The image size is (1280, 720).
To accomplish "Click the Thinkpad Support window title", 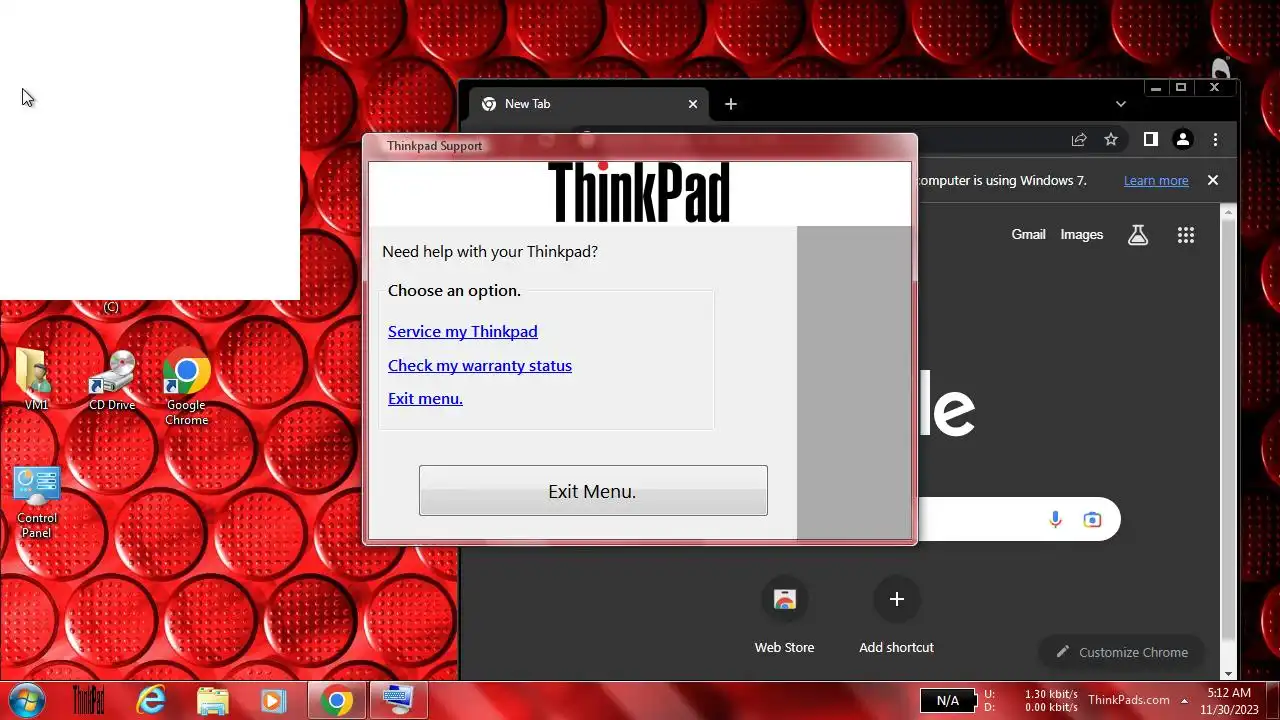I will 434,146.
